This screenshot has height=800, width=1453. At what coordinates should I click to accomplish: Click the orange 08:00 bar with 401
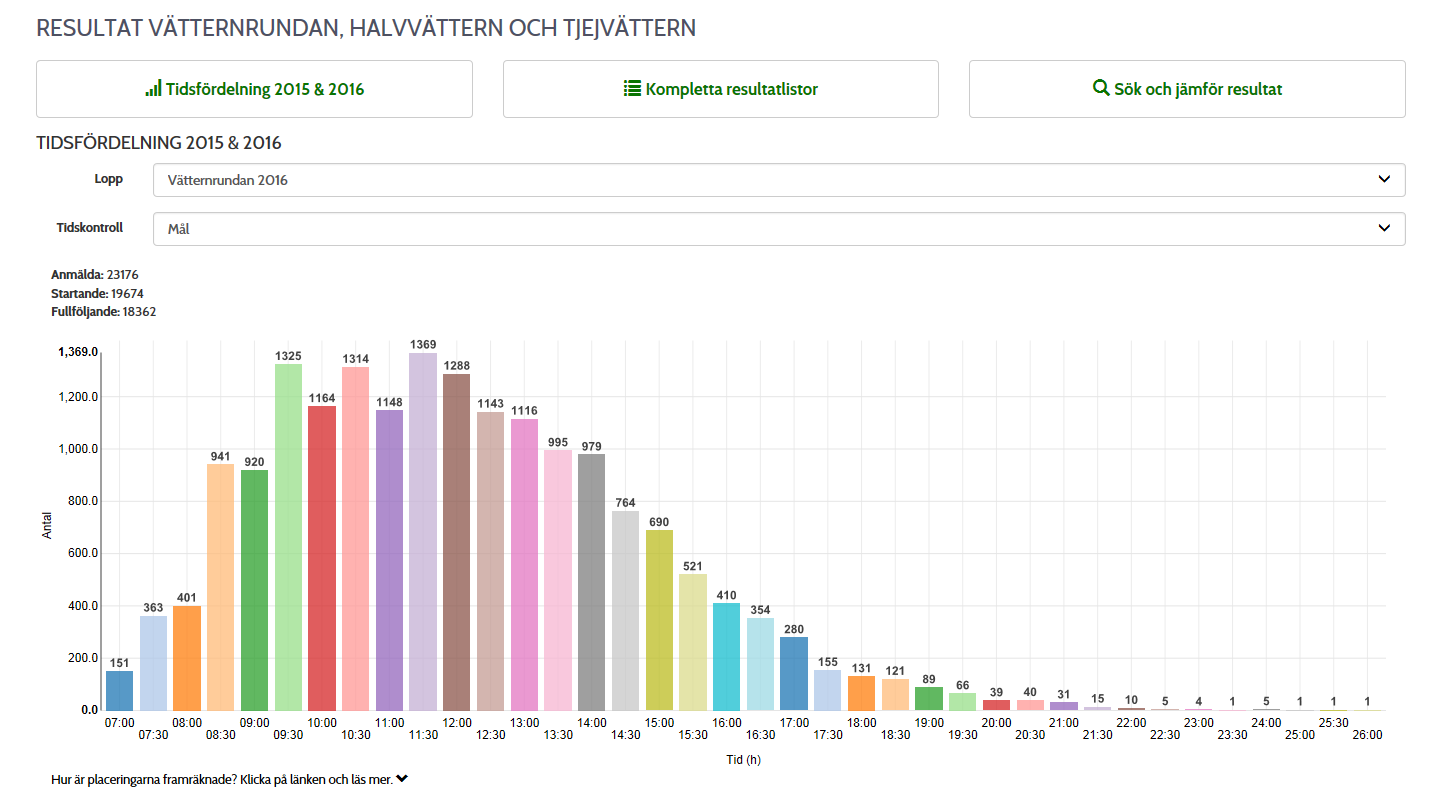point(187,658)
